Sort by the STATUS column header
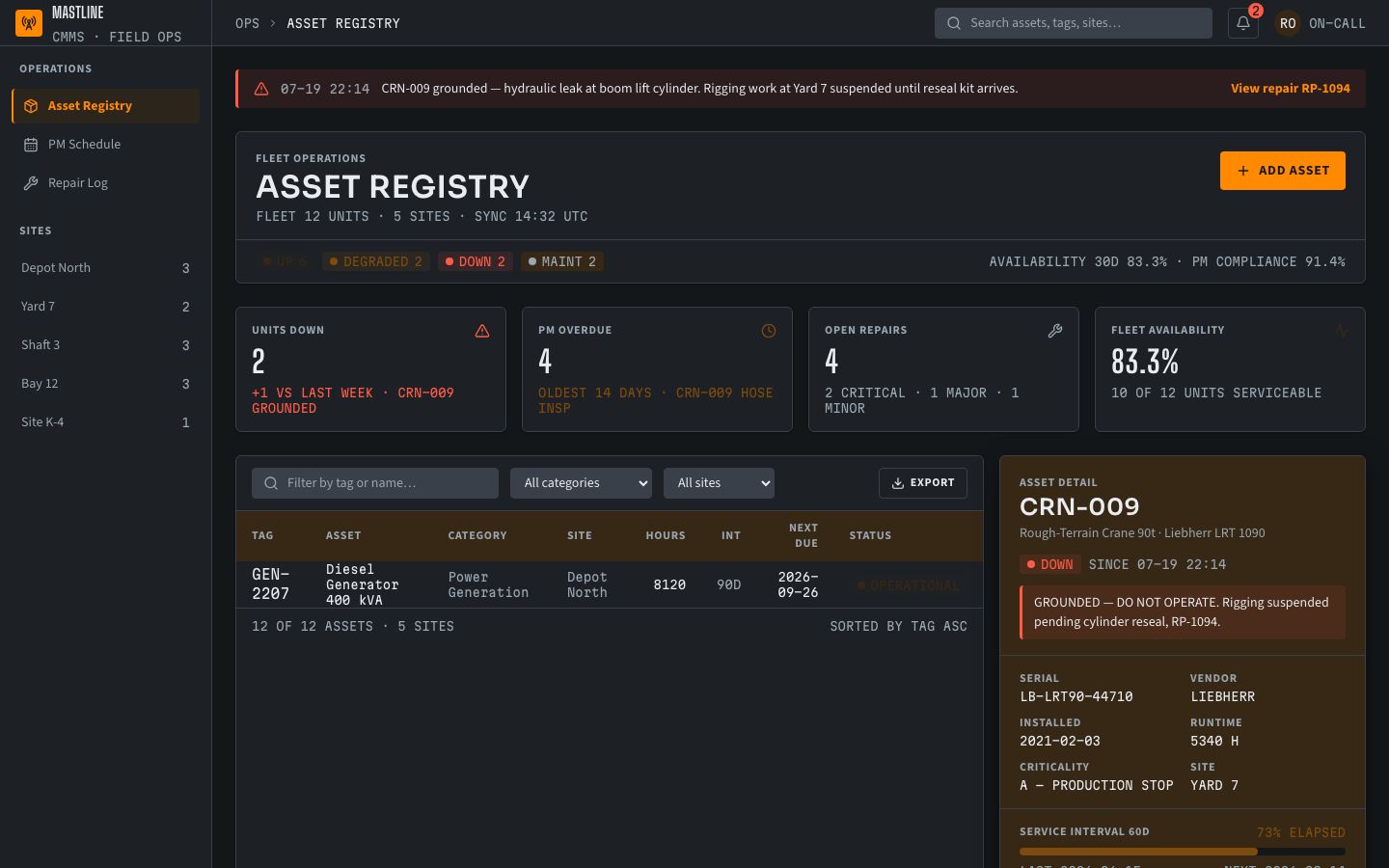 coord(870,535)
